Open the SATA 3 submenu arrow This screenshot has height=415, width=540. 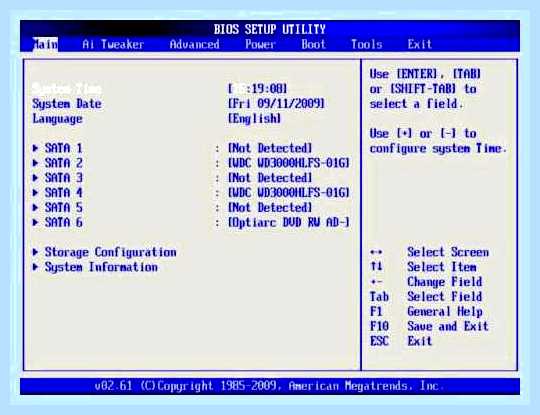click(x=35, y=178)
